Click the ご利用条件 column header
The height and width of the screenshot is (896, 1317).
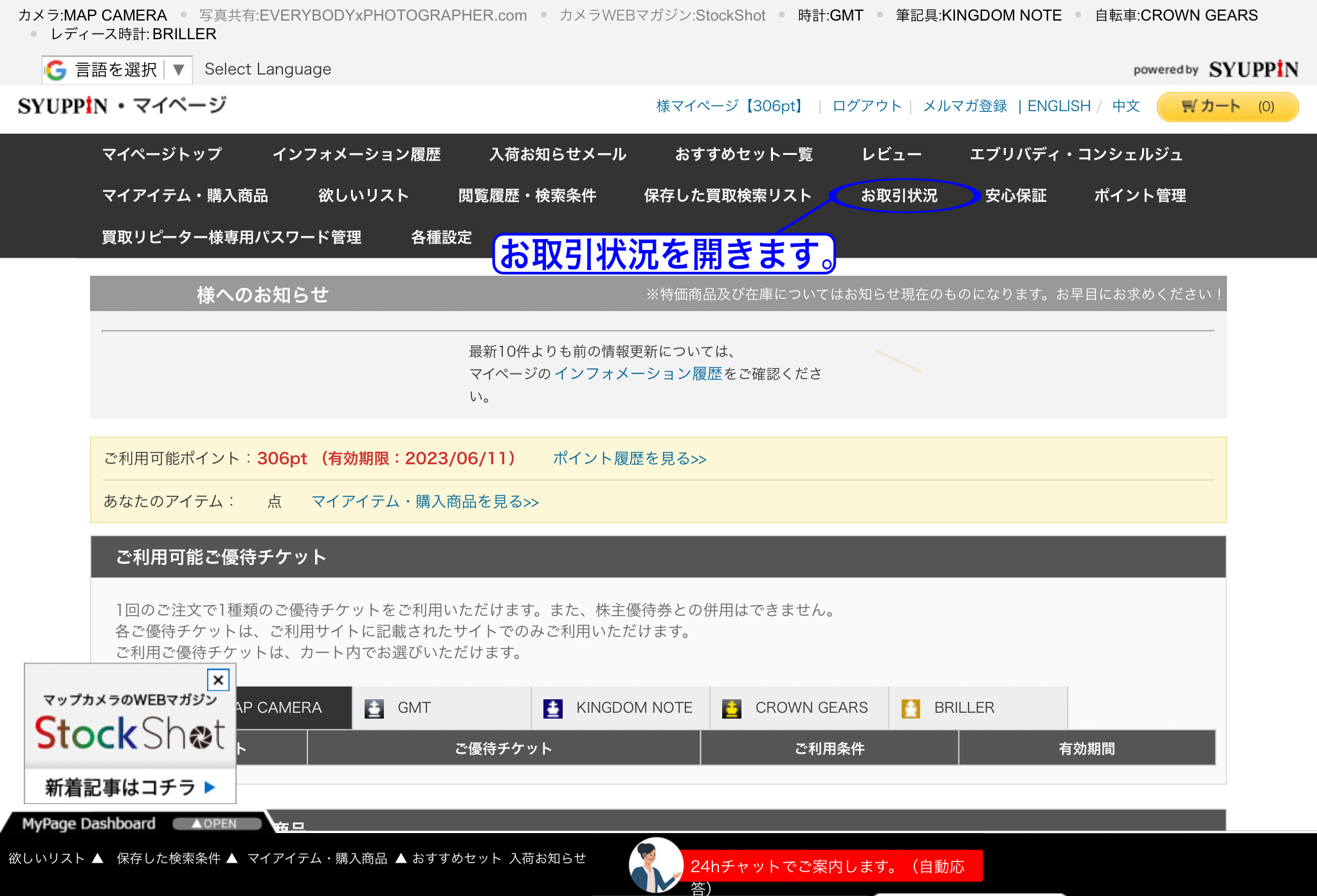[830, 748]
